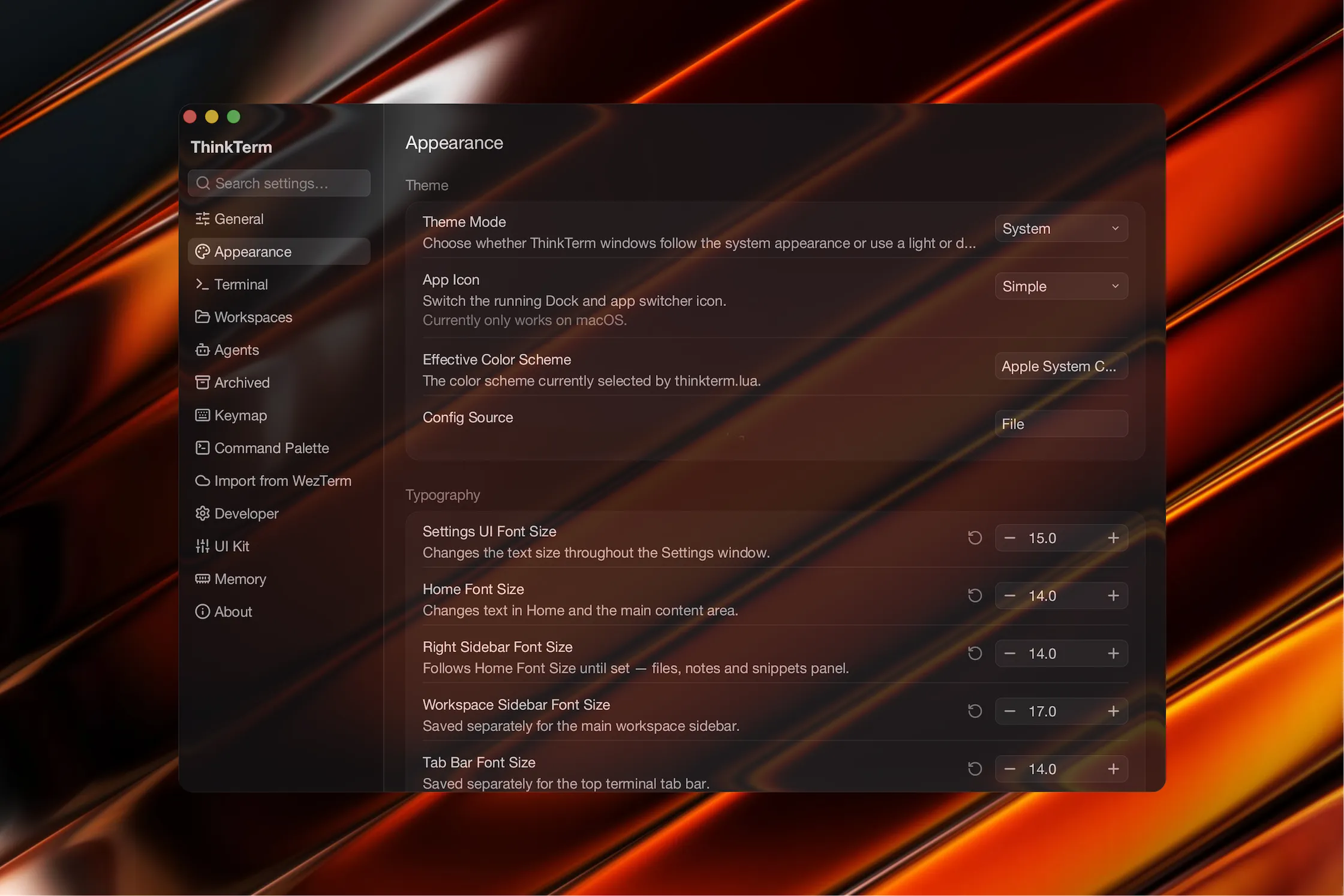1344x896 pixels.
Task: Click the Workspace Sidebar Font Size value 17.0
Action: 1042,711
